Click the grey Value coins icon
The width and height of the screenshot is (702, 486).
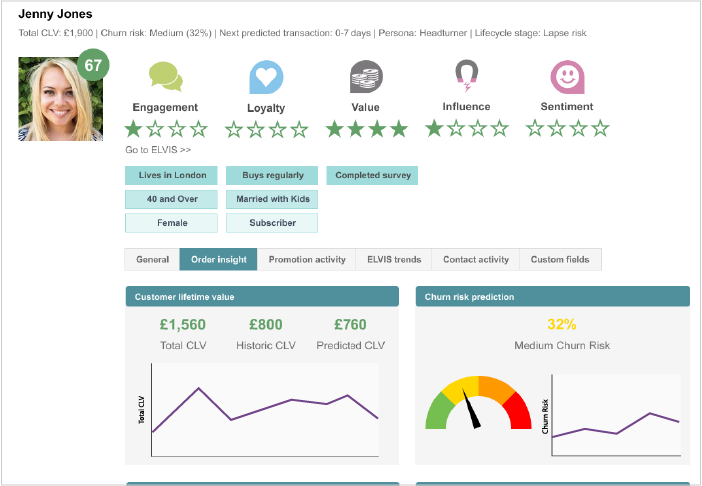click(x=366, y=76)
